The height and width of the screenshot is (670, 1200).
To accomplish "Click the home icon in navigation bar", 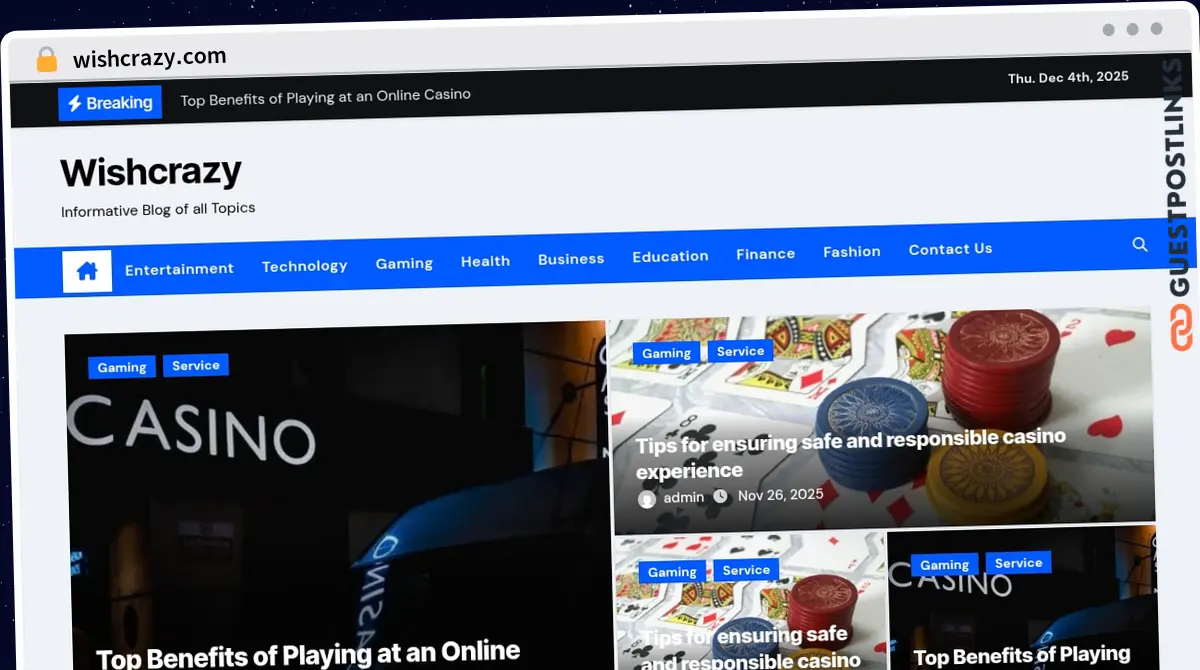I will pos(87,271).
